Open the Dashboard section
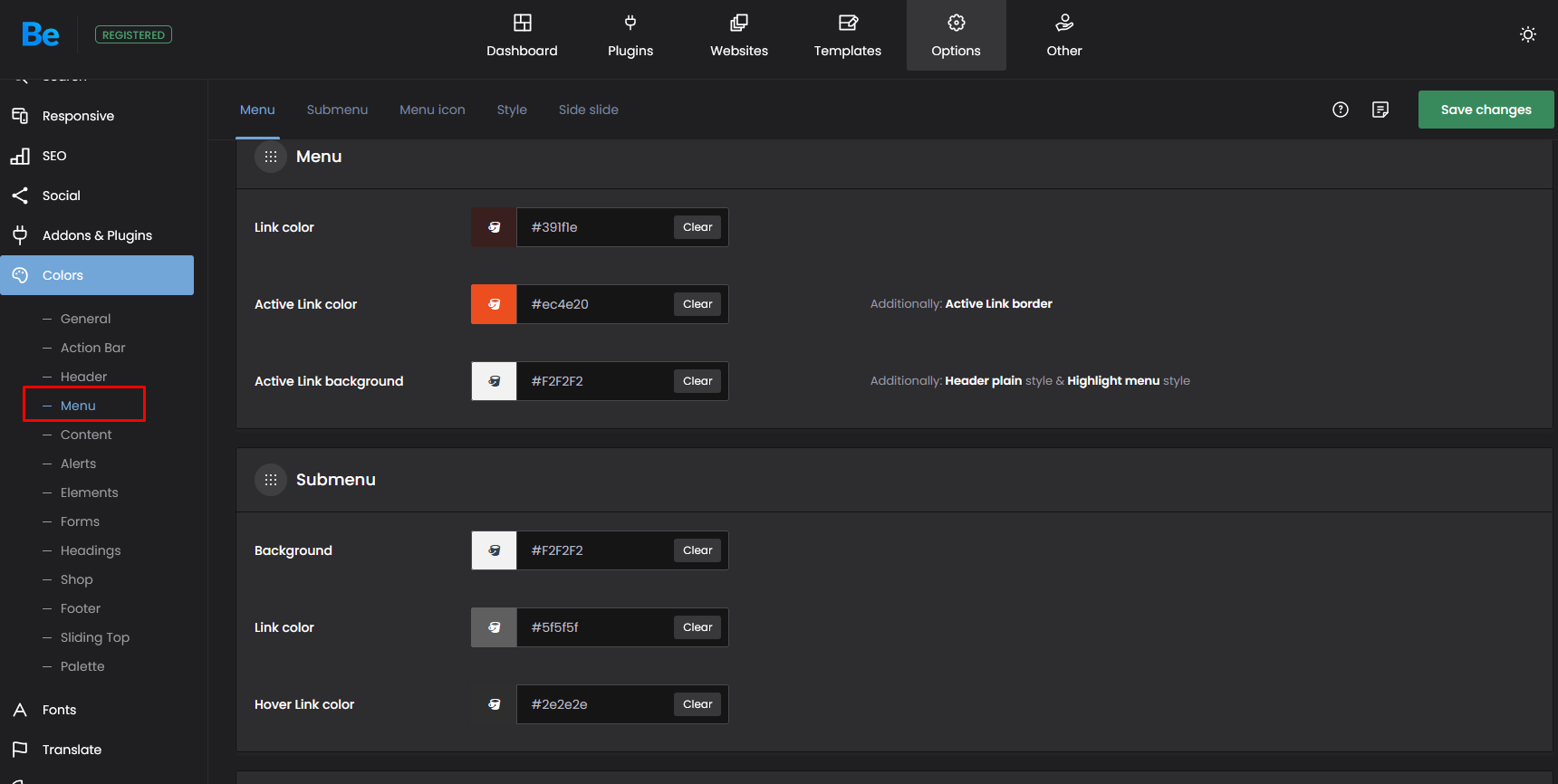1558x784 pixels. click(x=522, y=35)
